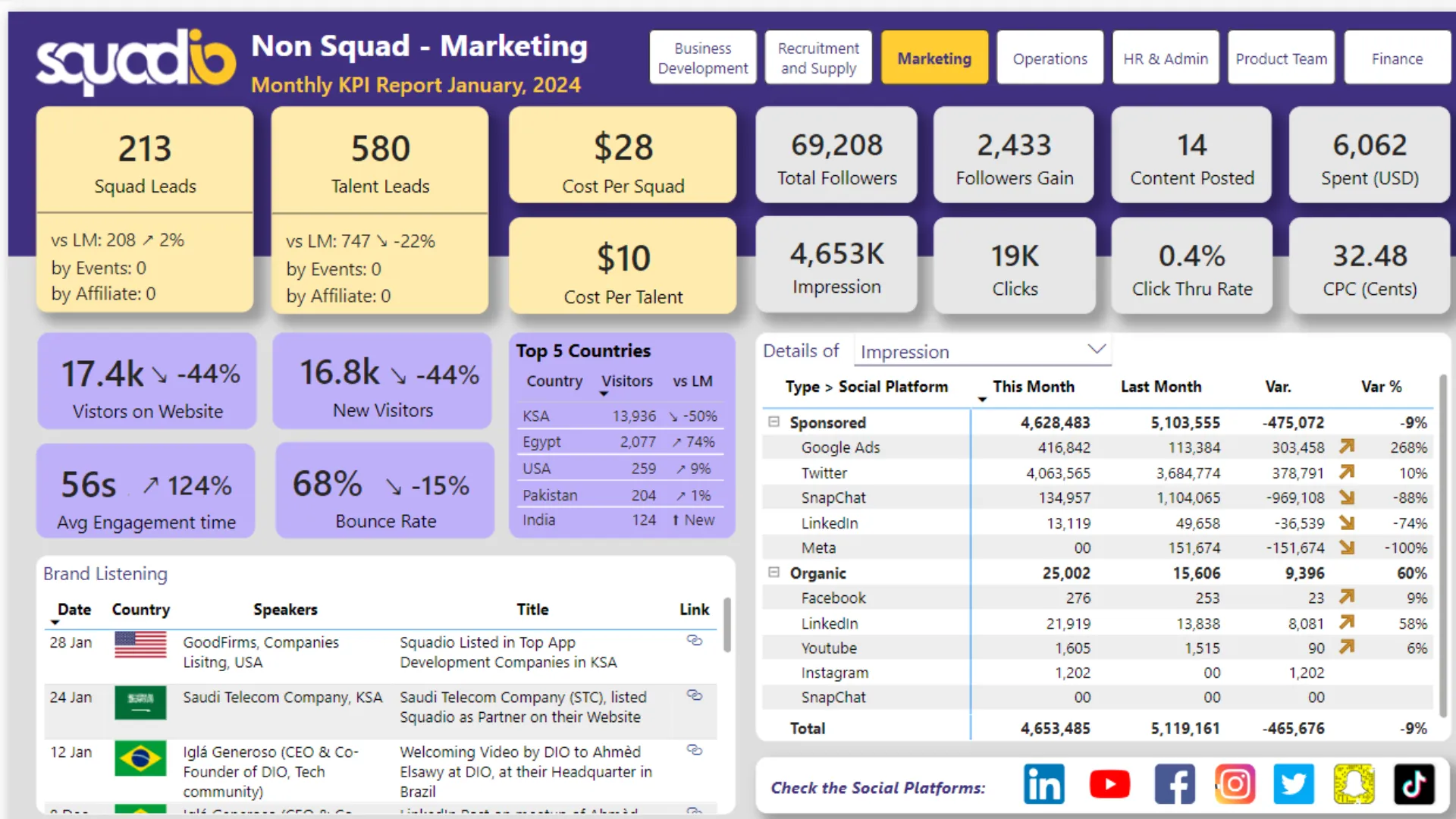Sort table by This Month column header
This screenshot has width=1456, height=819.
[1033, 387]
